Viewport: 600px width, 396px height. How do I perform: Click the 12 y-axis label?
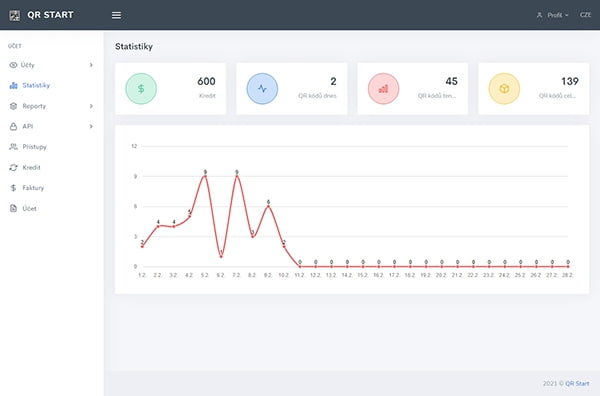pos(134,146)
